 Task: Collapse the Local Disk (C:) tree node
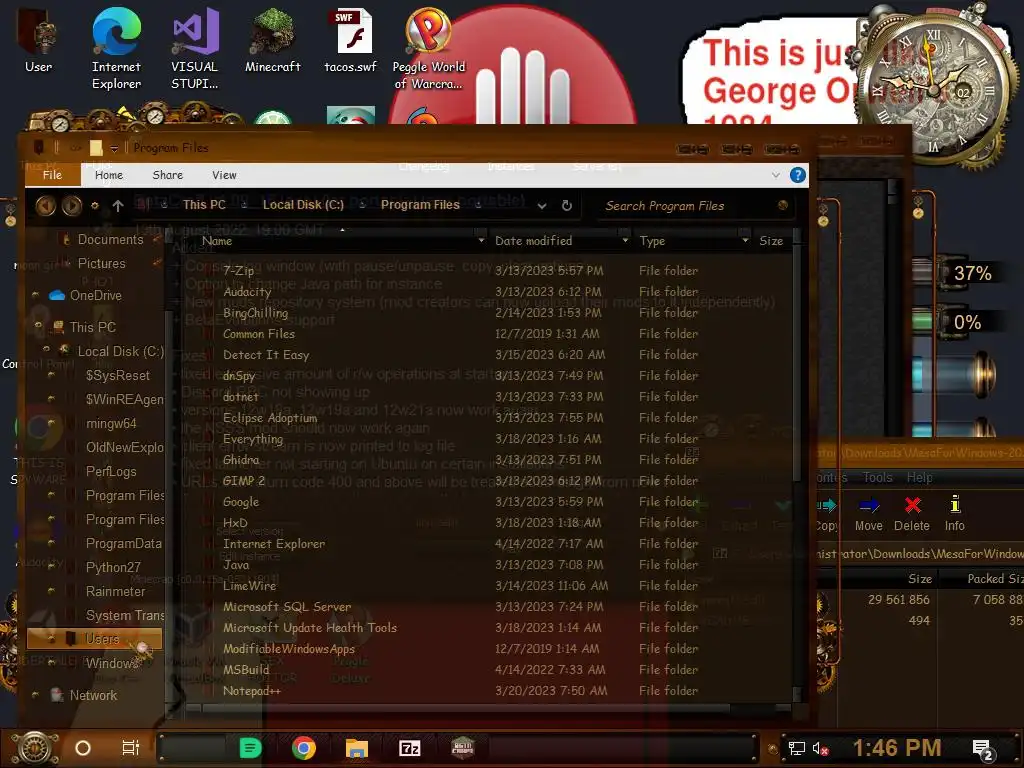pos(46,349)
